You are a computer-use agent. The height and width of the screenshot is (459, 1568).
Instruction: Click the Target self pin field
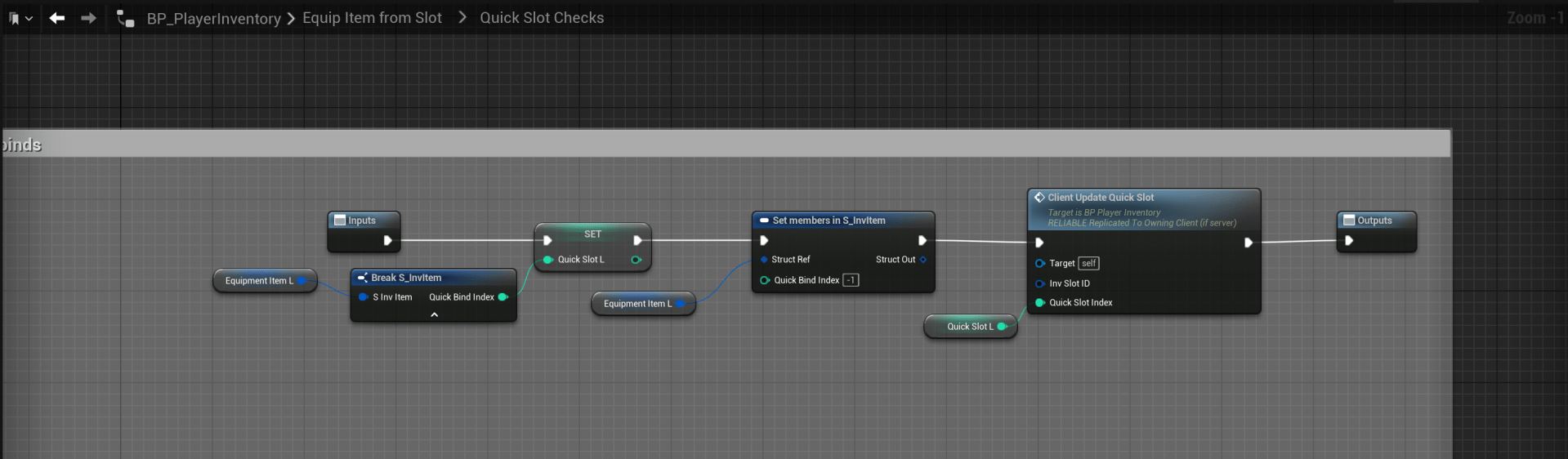[1088, 263]
